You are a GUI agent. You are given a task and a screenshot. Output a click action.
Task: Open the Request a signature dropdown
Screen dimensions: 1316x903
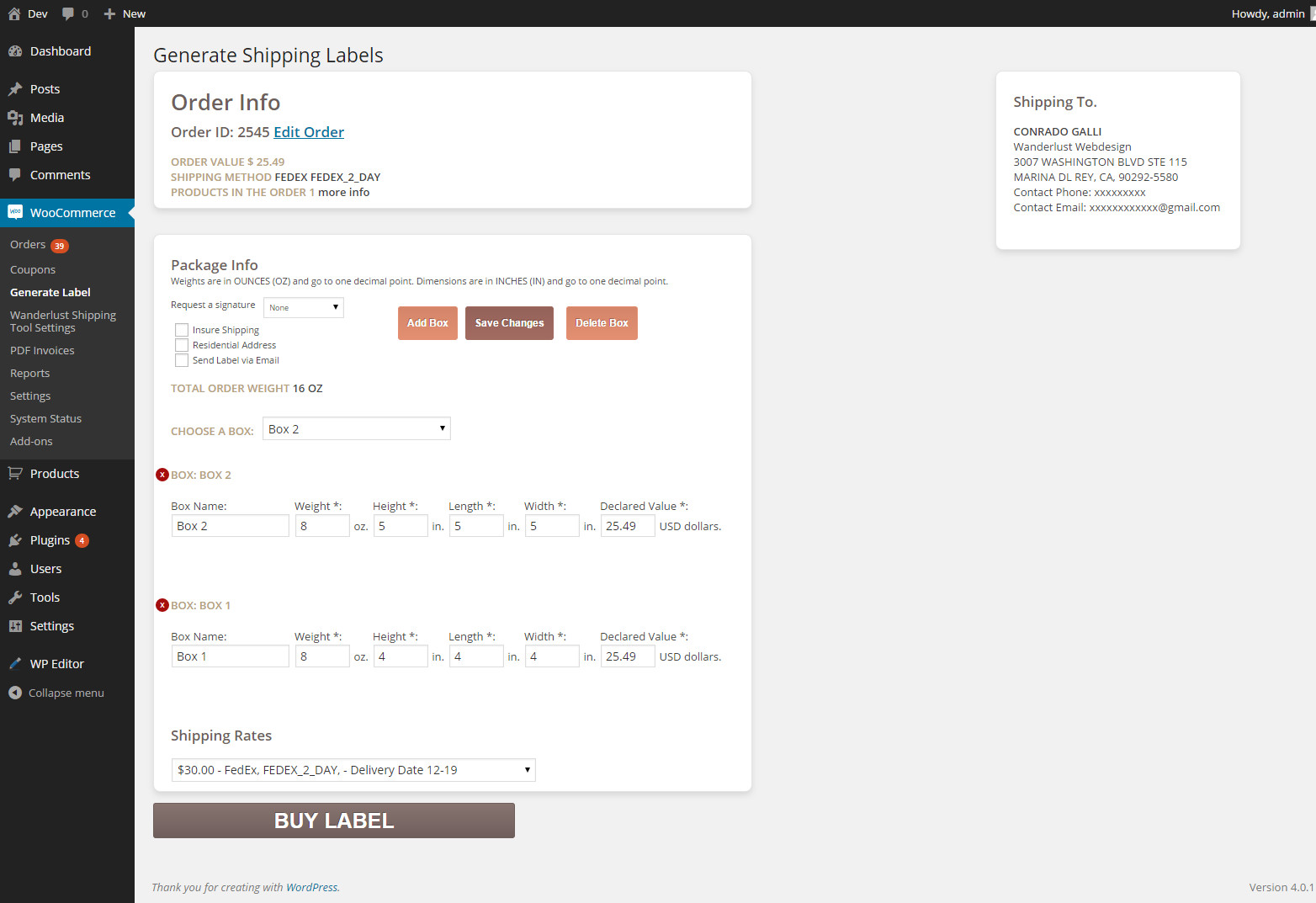[x=304, y=307]
